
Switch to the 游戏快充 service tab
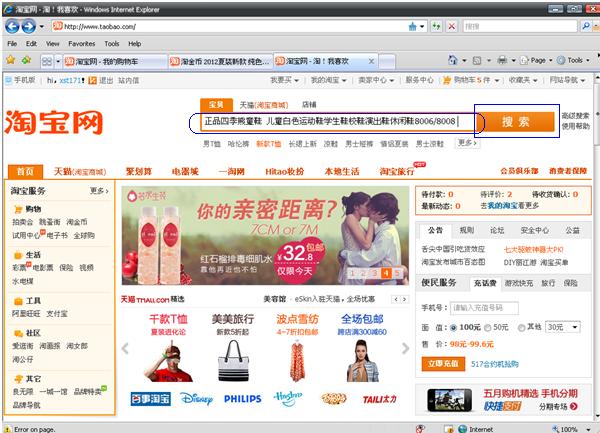(x=518, y=283)
